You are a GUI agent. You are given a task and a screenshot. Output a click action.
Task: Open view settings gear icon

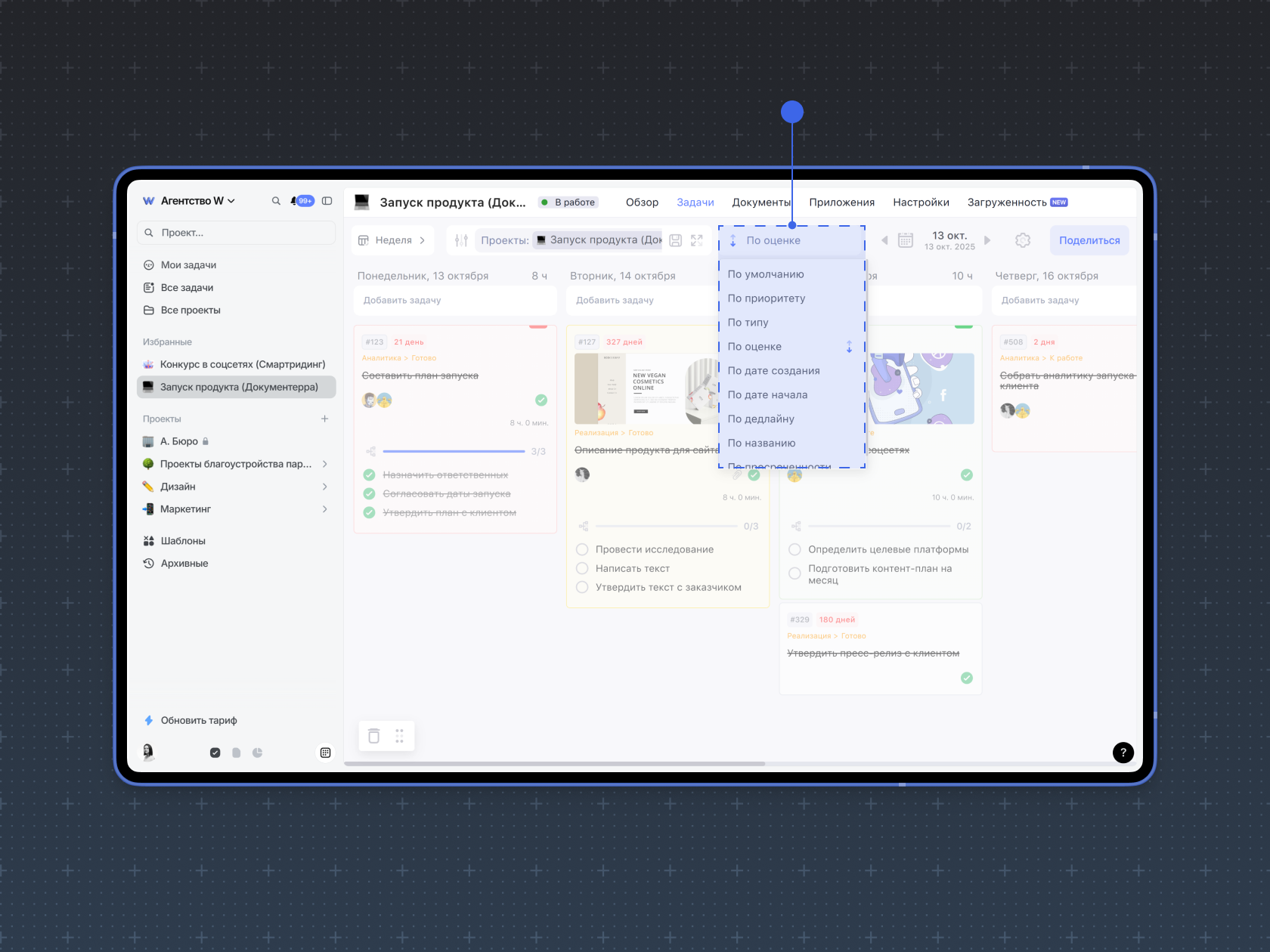coord(1023,240)
